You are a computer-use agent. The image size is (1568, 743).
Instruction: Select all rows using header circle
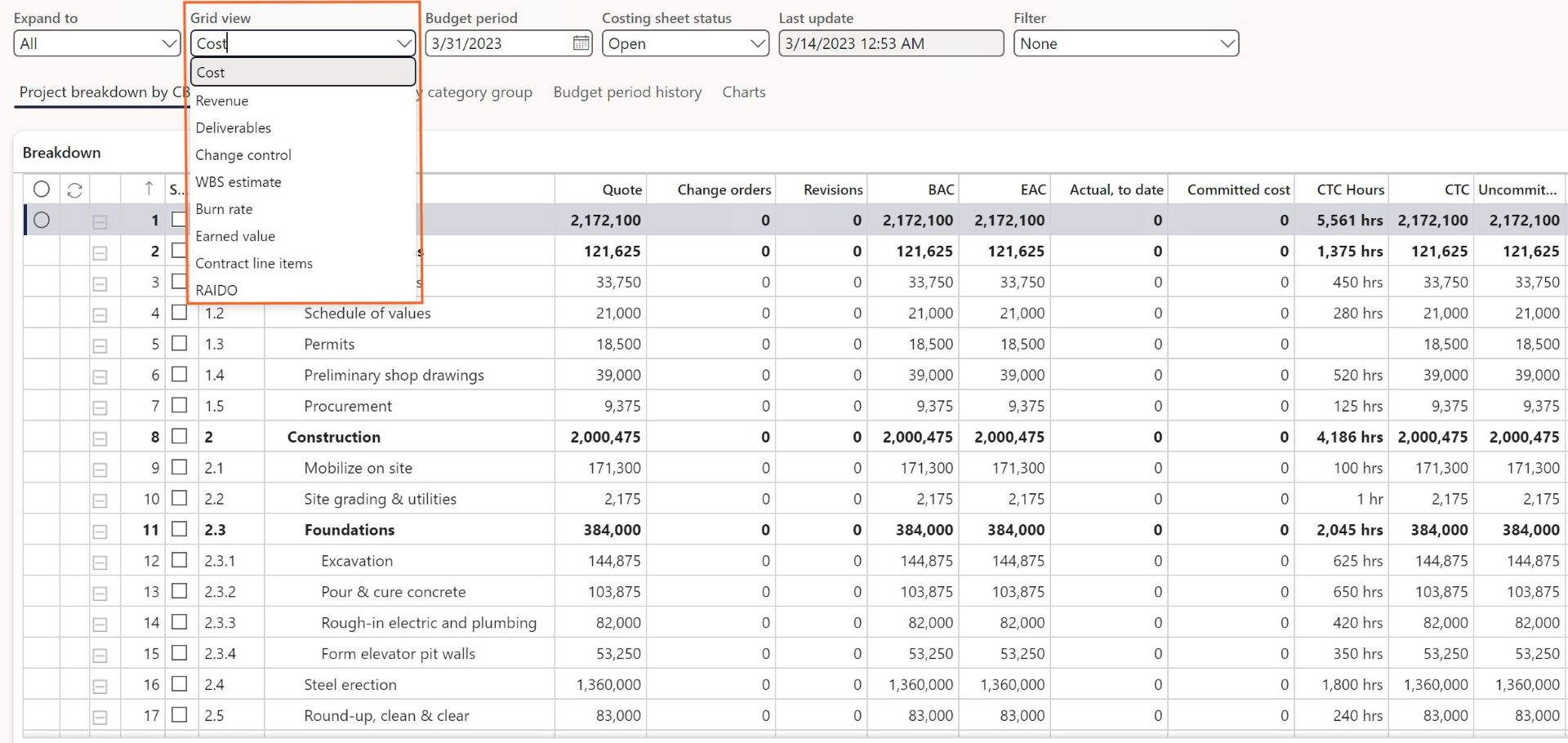tap(42, 189)
